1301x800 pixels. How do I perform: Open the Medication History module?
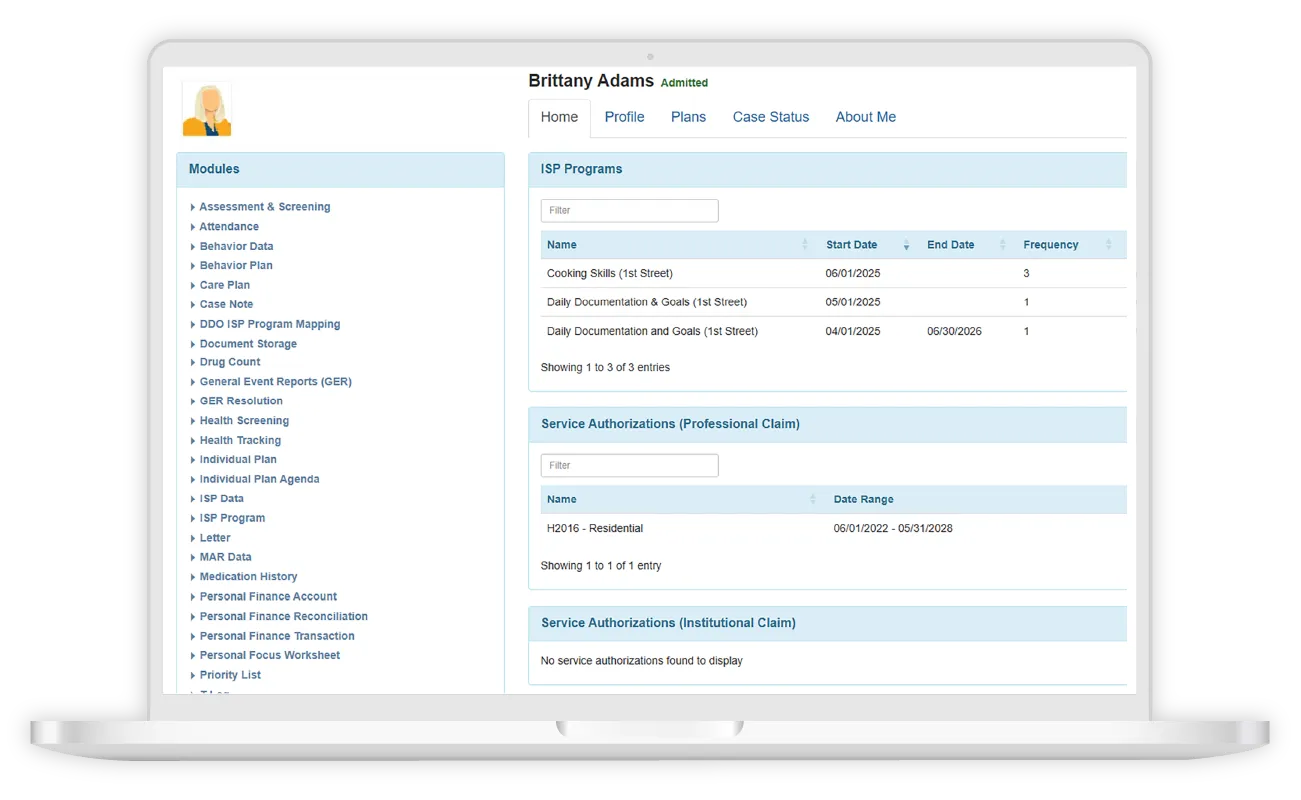click(248, 577)
